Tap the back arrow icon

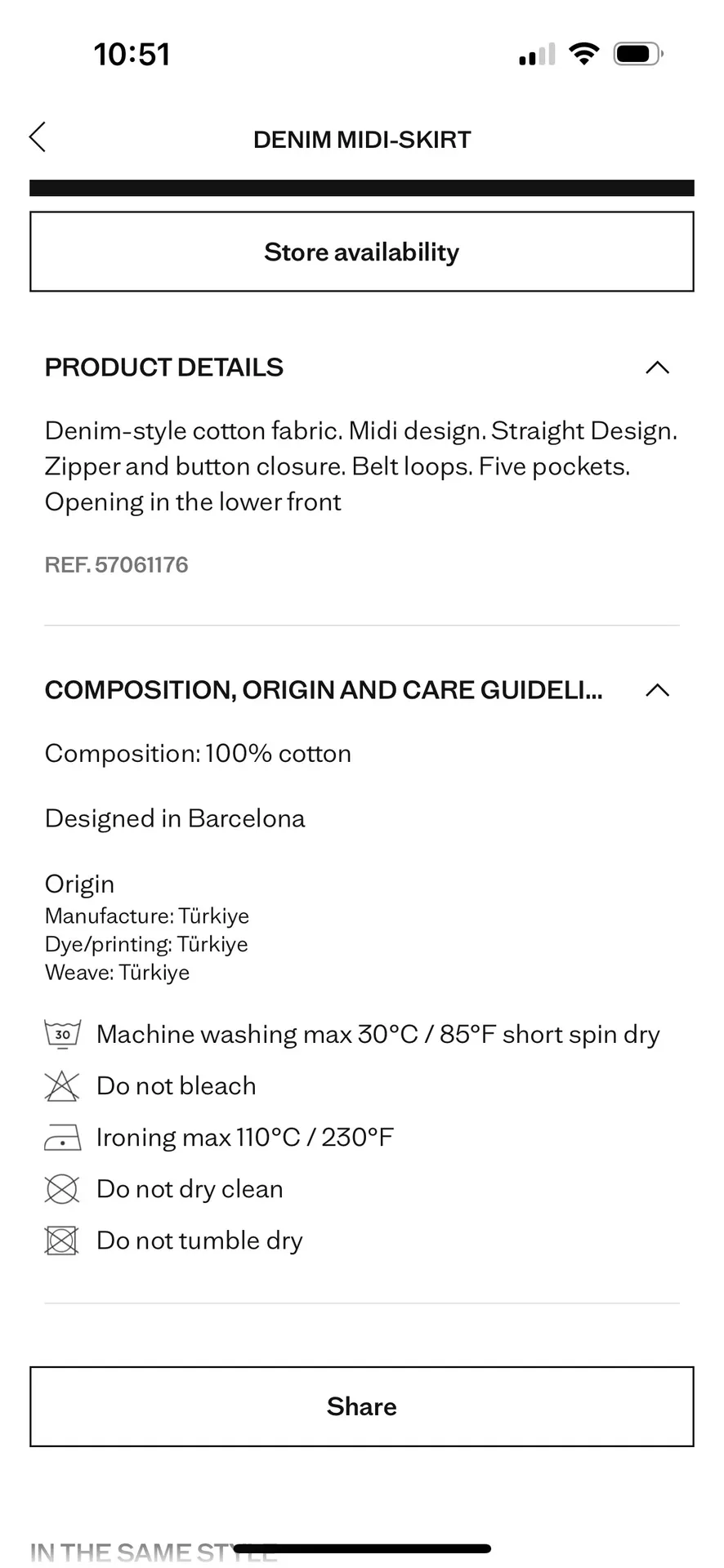38,137
